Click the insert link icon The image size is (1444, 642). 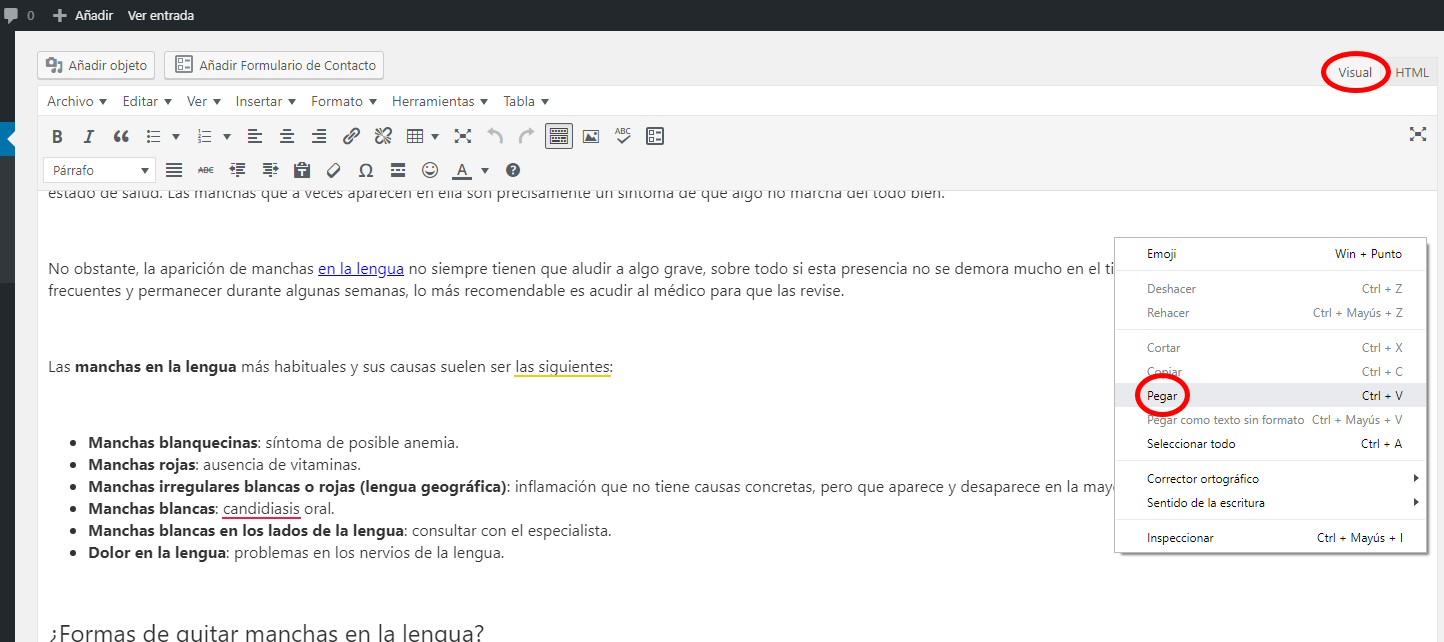tap(351, 136)
